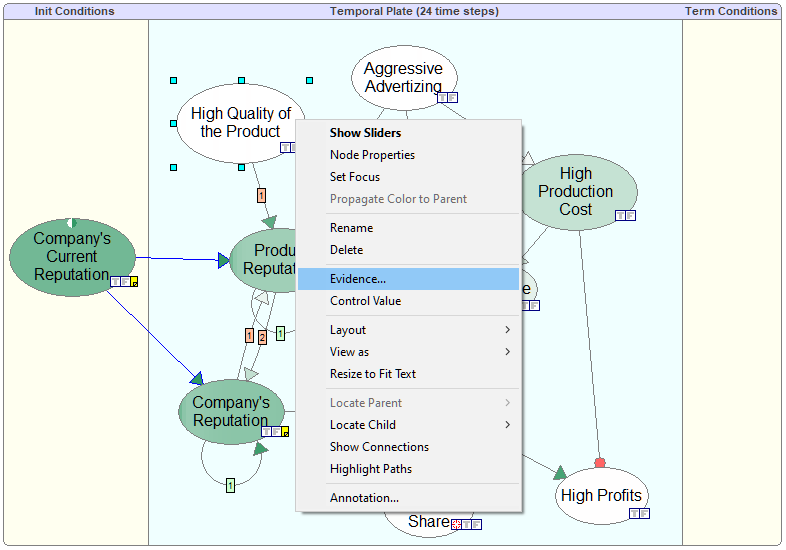
Task: Click the red target icon beside Share node
Action: [x=456, y=524]
